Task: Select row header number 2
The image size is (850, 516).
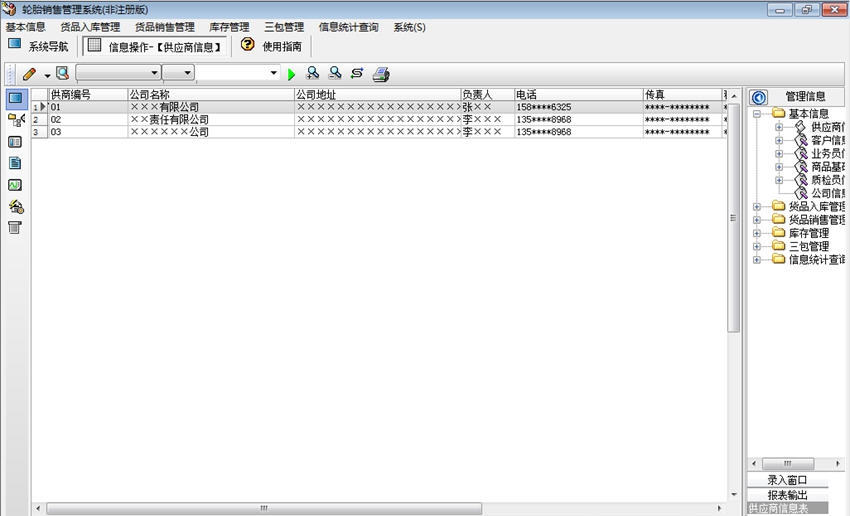Action: pyautogui.click(x=40, y=119)
